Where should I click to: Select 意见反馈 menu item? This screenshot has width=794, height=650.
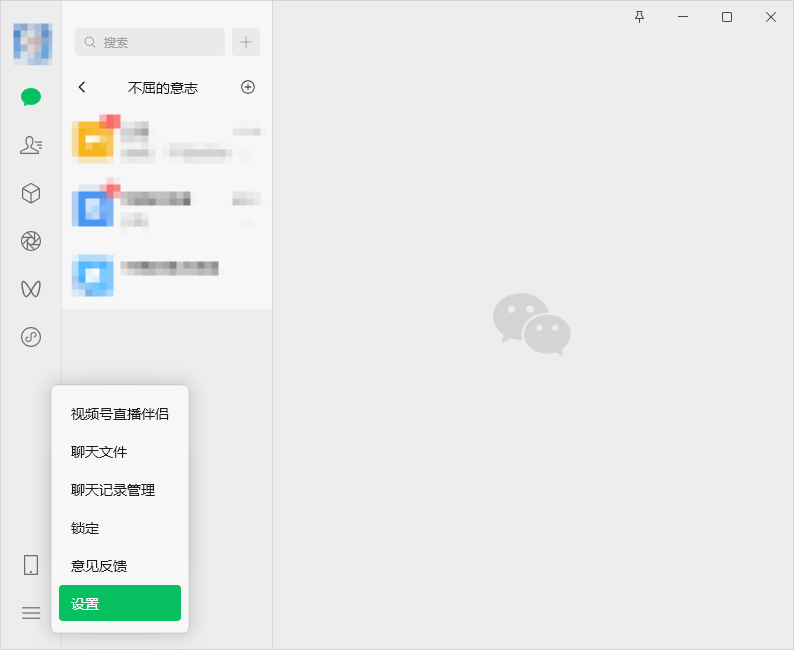[120, 566]
